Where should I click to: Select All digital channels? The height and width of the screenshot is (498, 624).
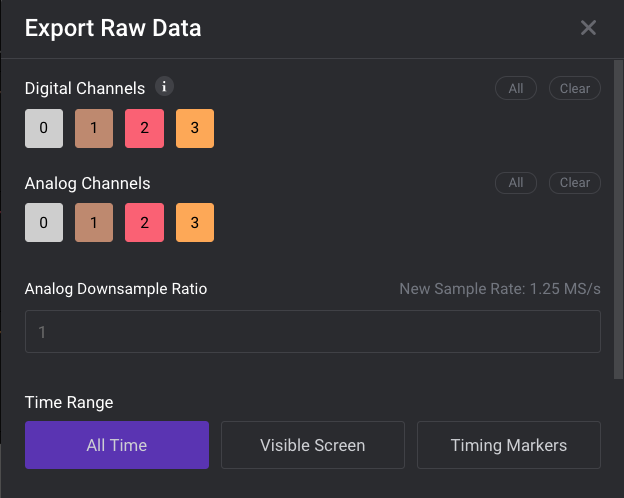pos(516,88)
